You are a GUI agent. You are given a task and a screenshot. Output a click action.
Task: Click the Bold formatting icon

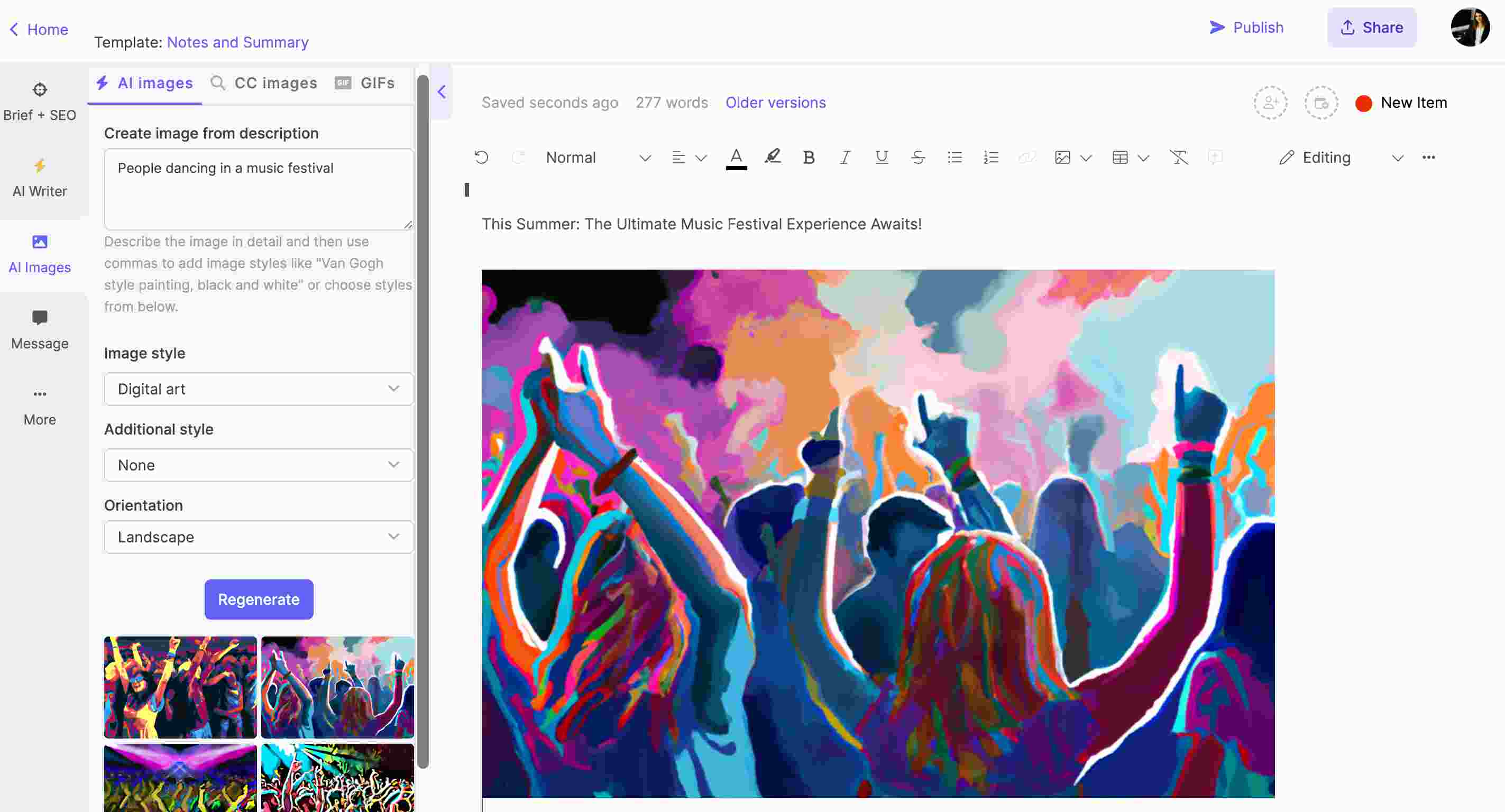point(807,158)
